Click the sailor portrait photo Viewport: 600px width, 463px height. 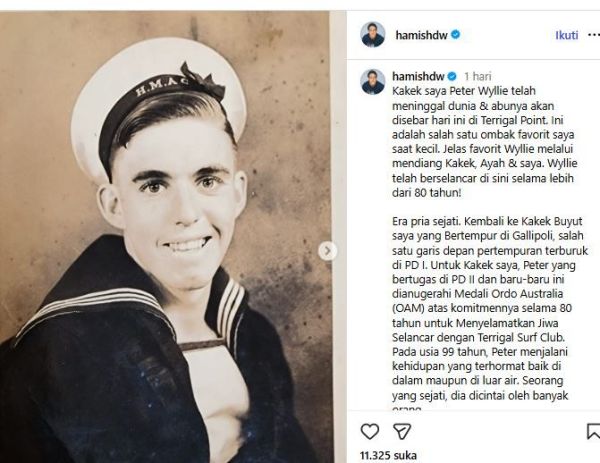coord(165,237)
